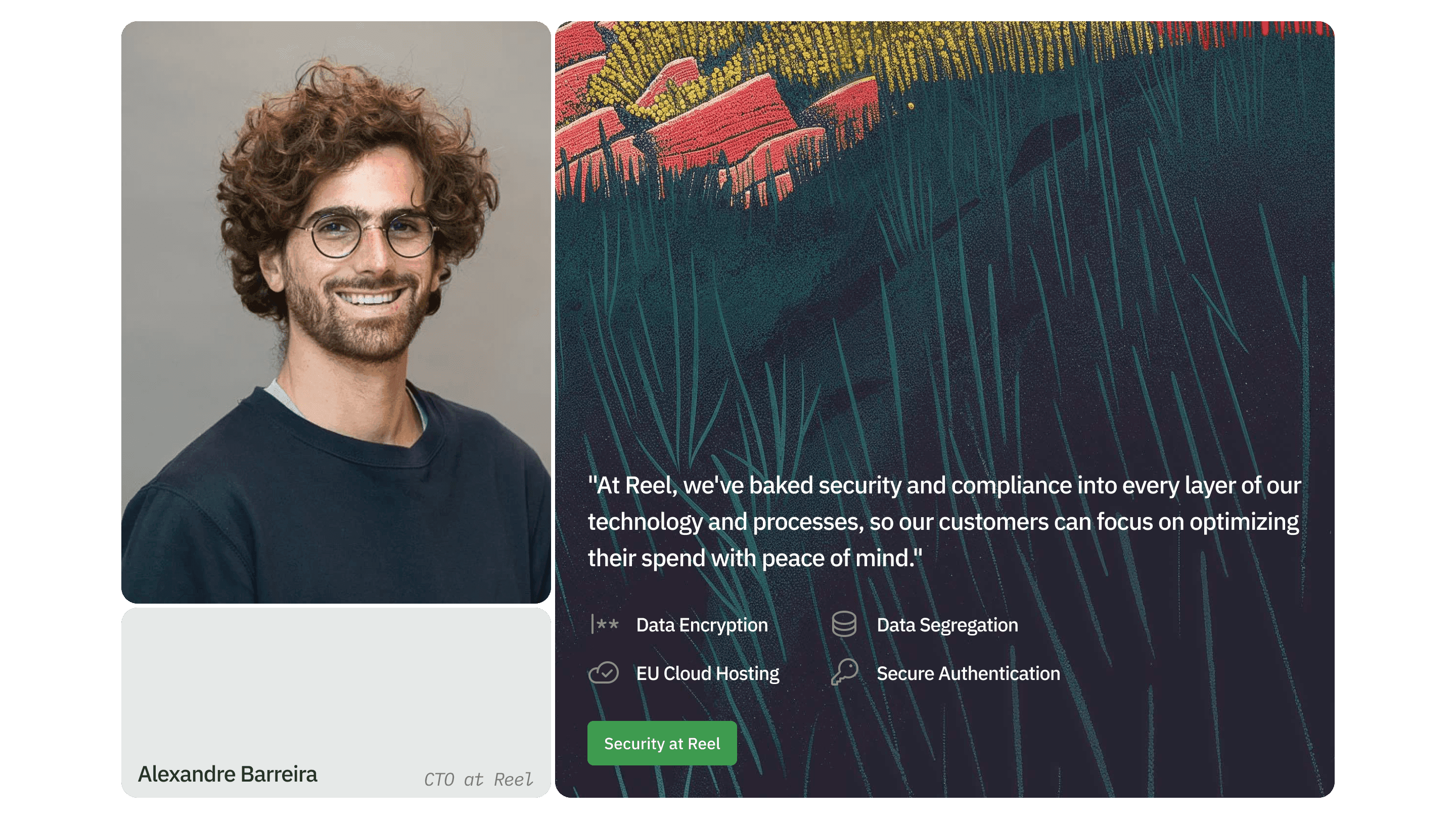Click the CTO at Reel caption
Screen dimensions: 1456x819
tap(478, 780)
